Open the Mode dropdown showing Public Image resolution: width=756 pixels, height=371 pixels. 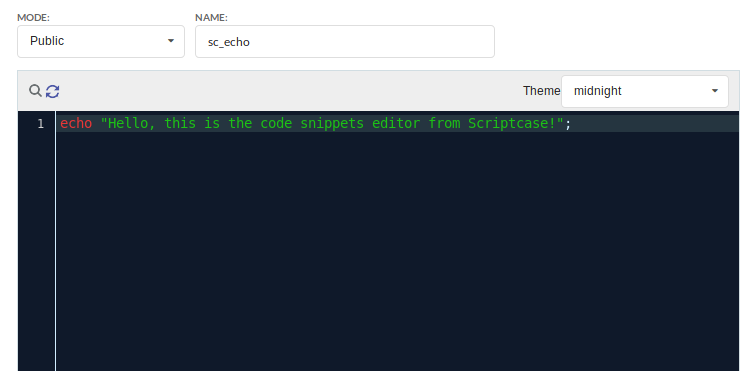click(x=101, y=41)
